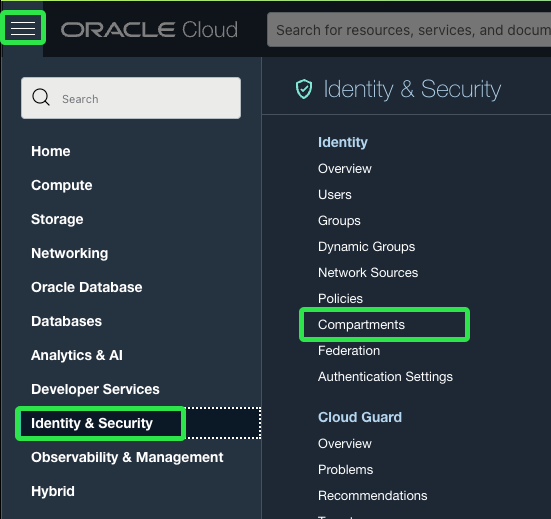The width and height of the screenshot is (551, 519).
Task: Click the Identity & Security shield icon
Action: tap(304, 89)
